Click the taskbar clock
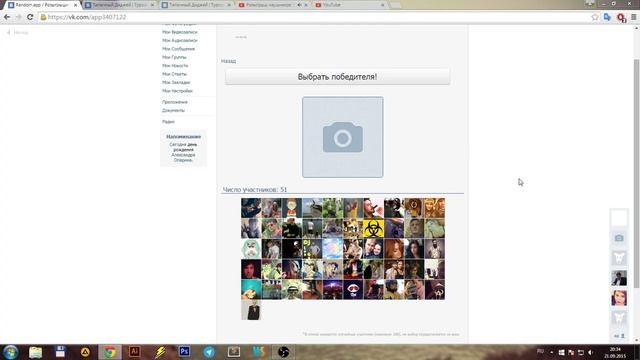 coord(615,352)
